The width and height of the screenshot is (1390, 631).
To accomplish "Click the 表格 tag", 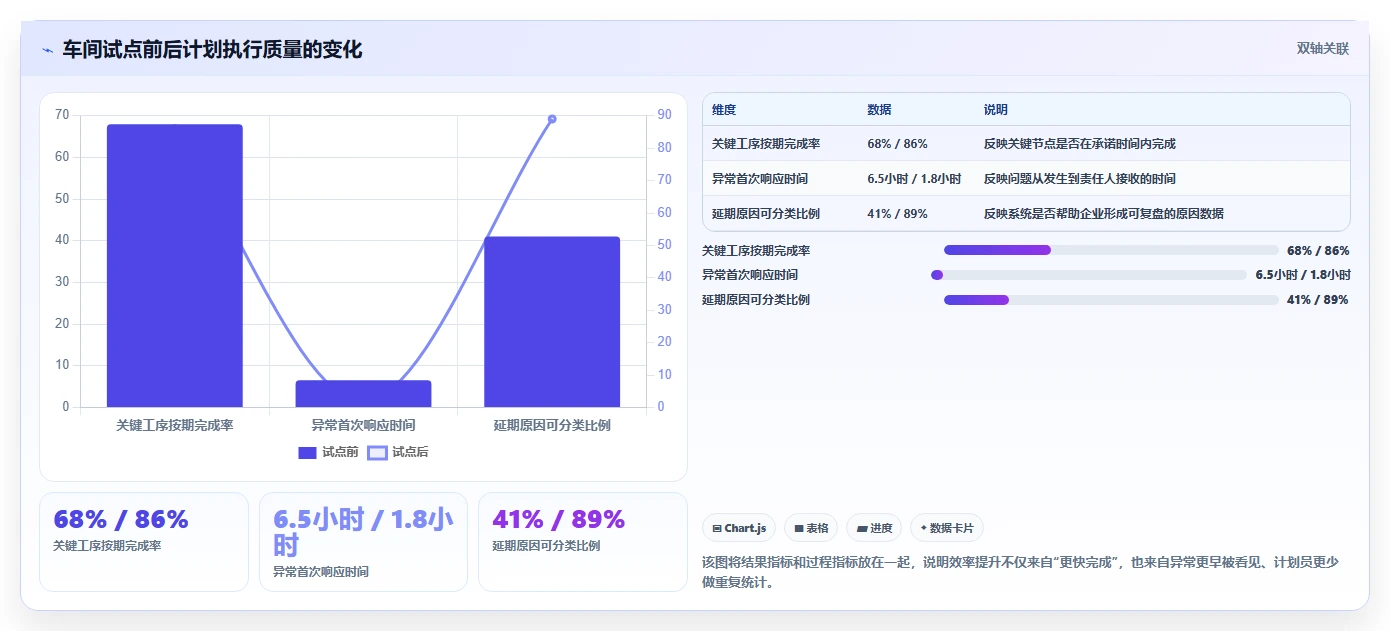I will [811, 528].
